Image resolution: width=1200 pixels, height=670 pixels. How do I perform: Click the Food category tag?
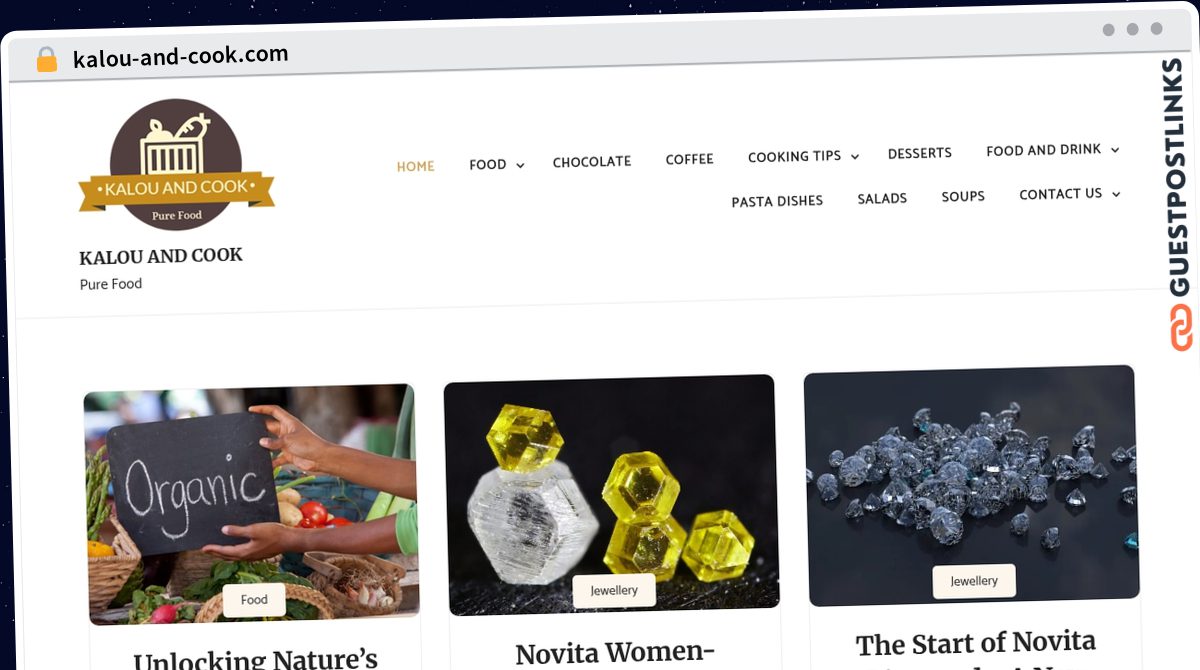254,599
